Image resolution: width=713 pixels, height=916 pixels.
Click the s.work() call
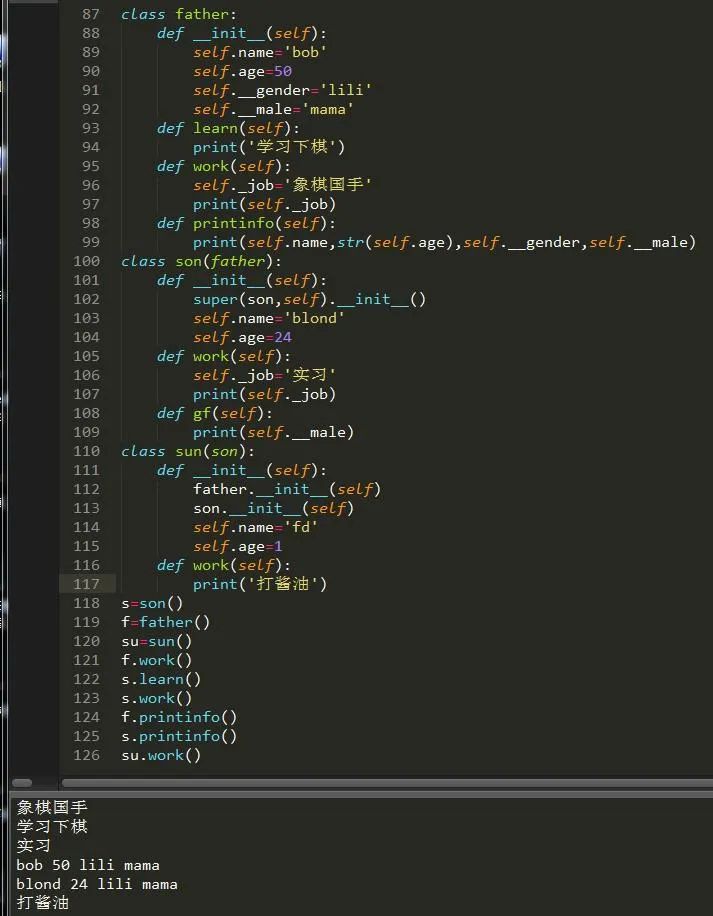156,698
